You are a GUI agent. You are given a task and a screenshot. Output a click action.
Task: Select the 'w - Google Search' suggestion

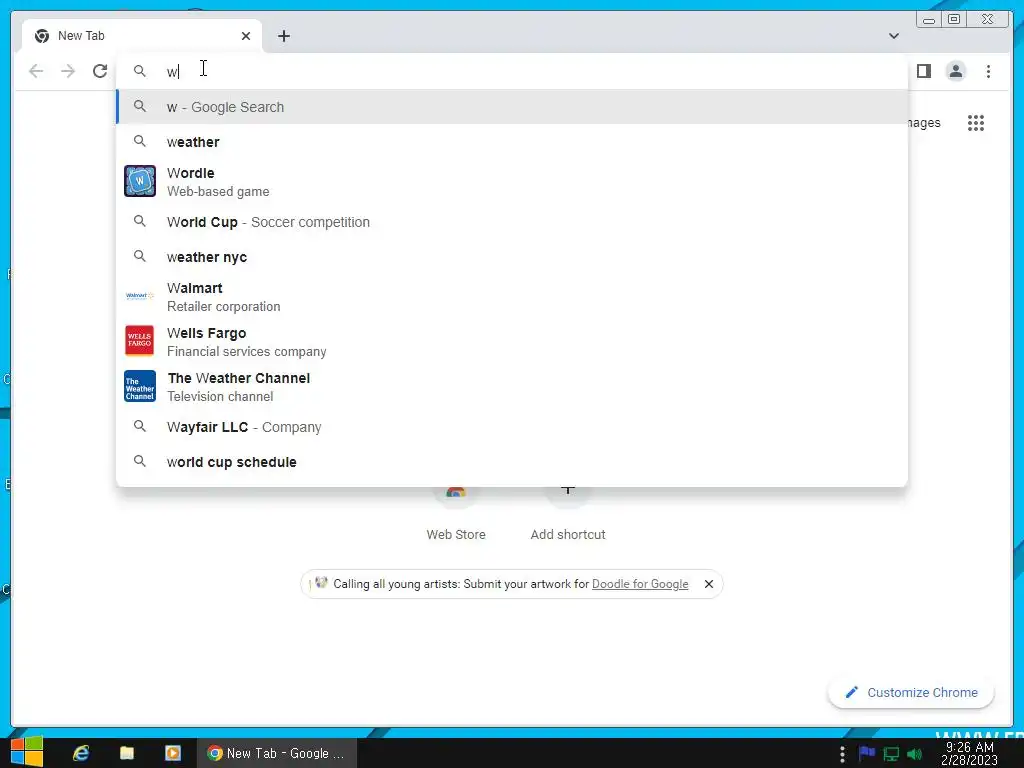click(512, 107)
